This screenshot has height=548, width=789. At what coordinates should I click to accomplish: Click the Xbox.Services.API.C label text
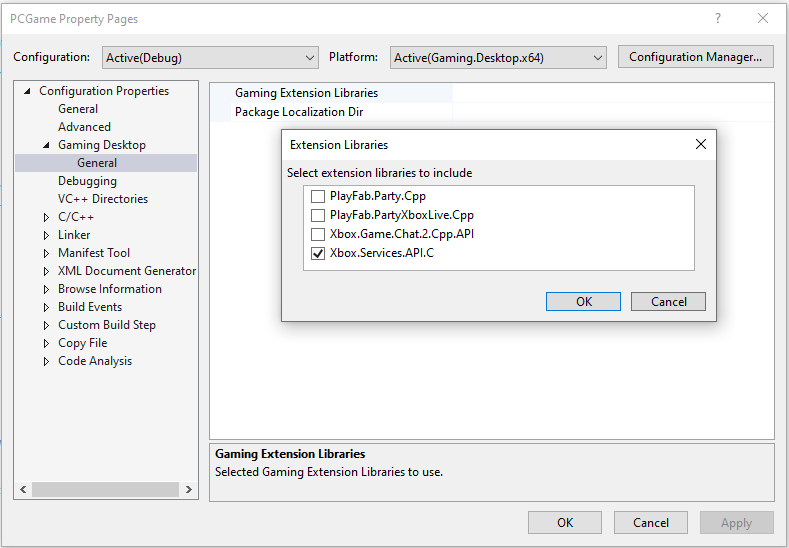tap(382, 253)
